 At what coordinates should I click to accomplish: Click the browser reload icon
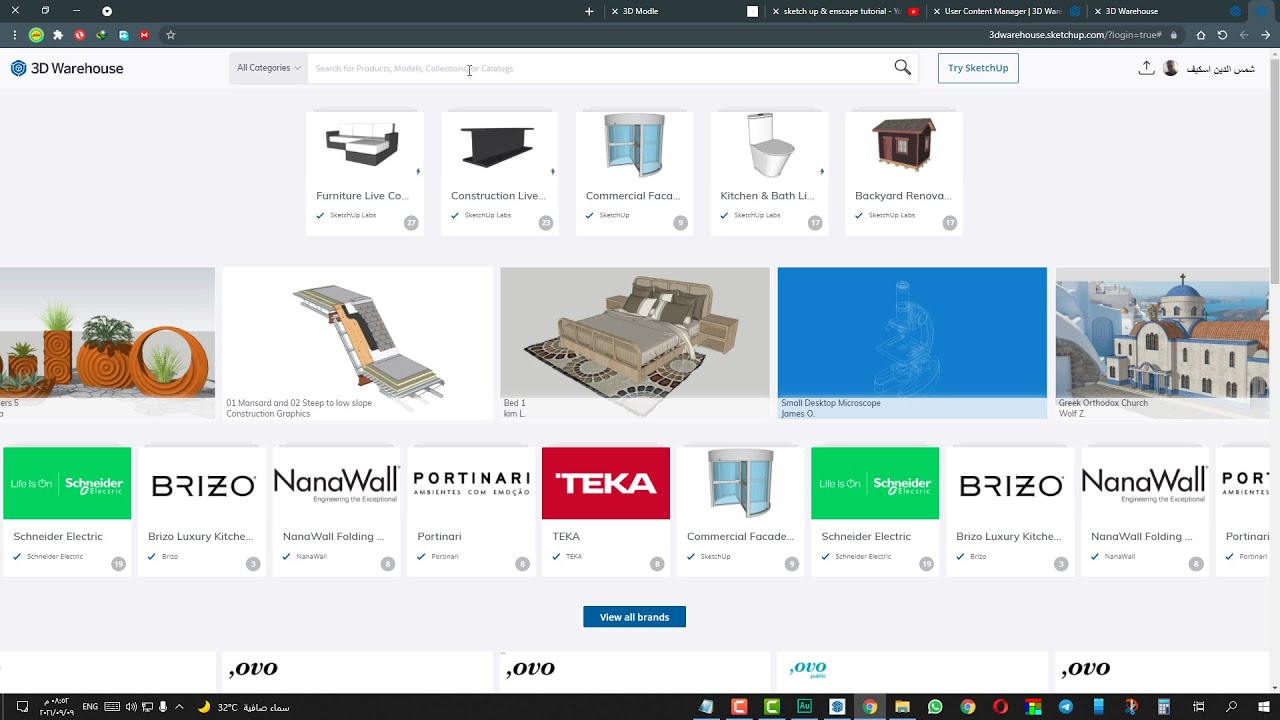pos(1222,35)
